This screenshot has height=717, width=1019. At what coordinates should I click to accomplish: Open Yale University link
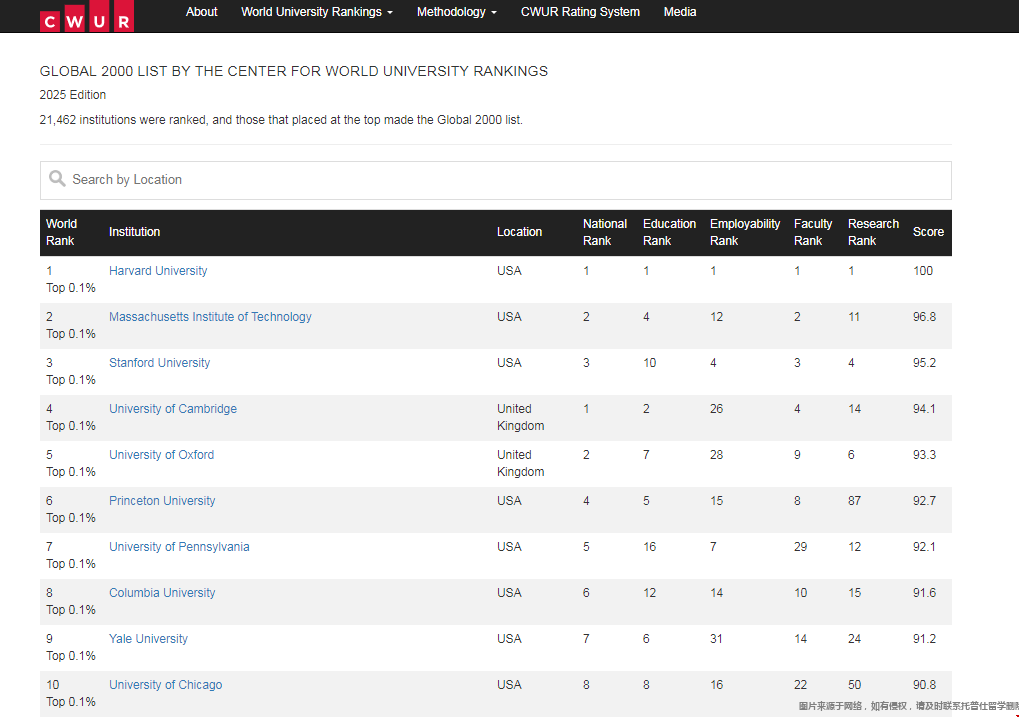(x=148, y=639)
